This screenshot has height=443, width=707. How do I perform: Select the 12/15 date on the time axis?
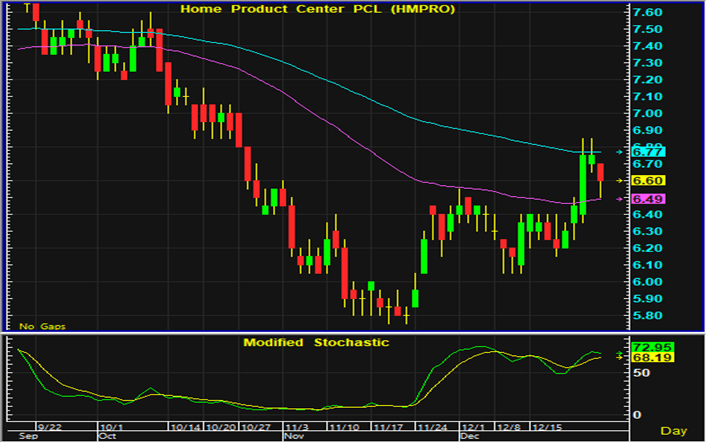tap(545, 427)
